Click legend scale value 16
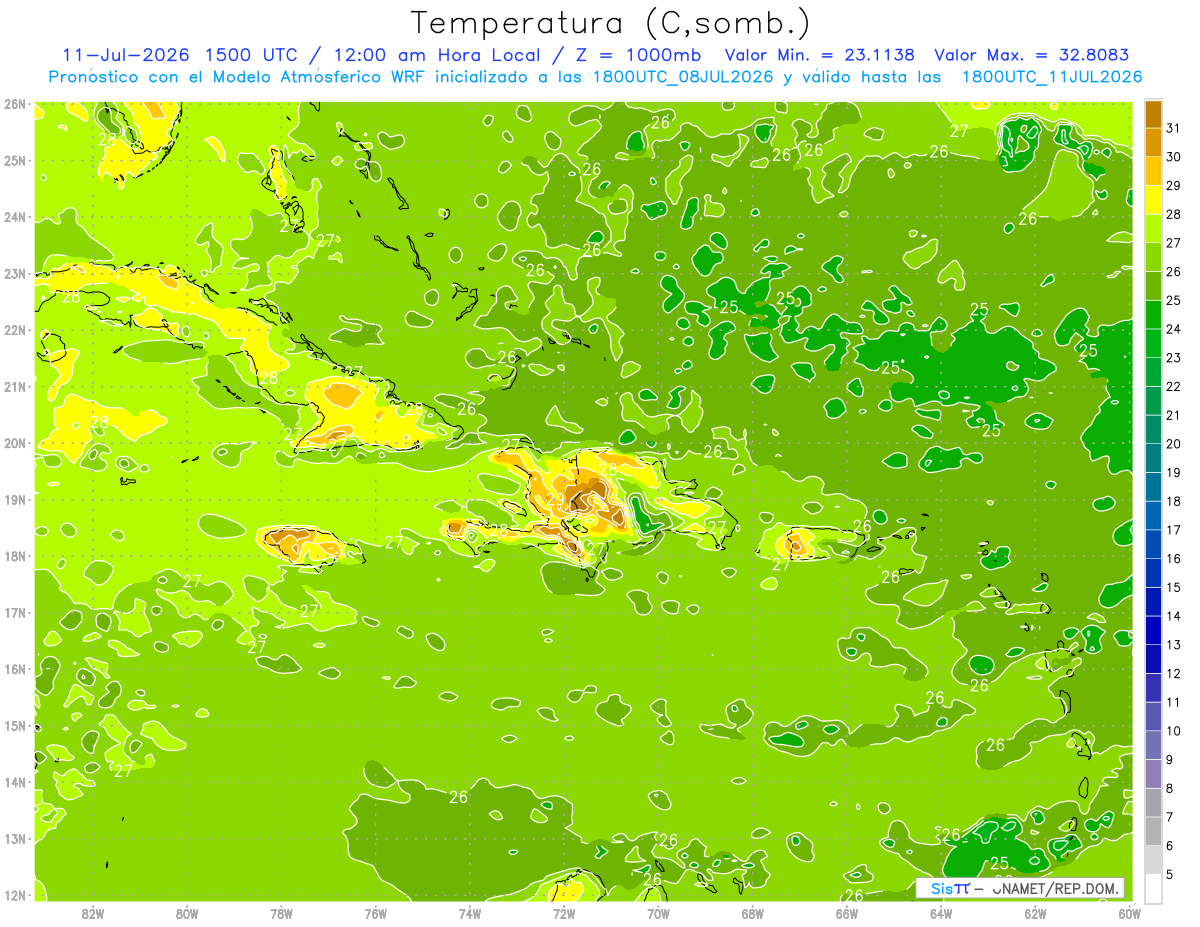Image resolution: width=1200 pixels, height=927 pixels. 1173,559
